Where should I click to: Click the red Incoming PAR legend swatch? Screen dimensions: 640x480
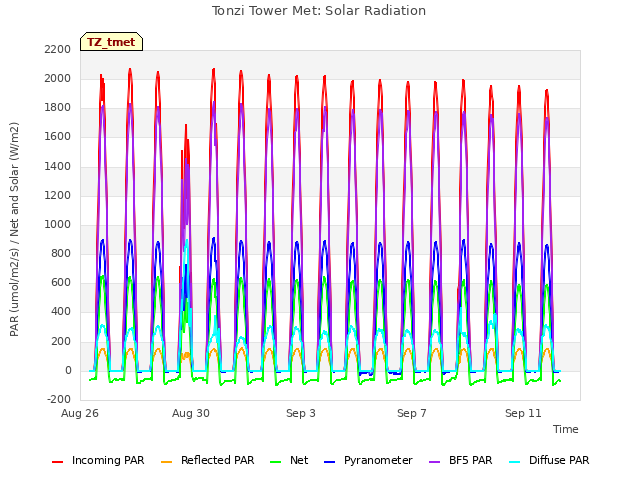point(58,462)
